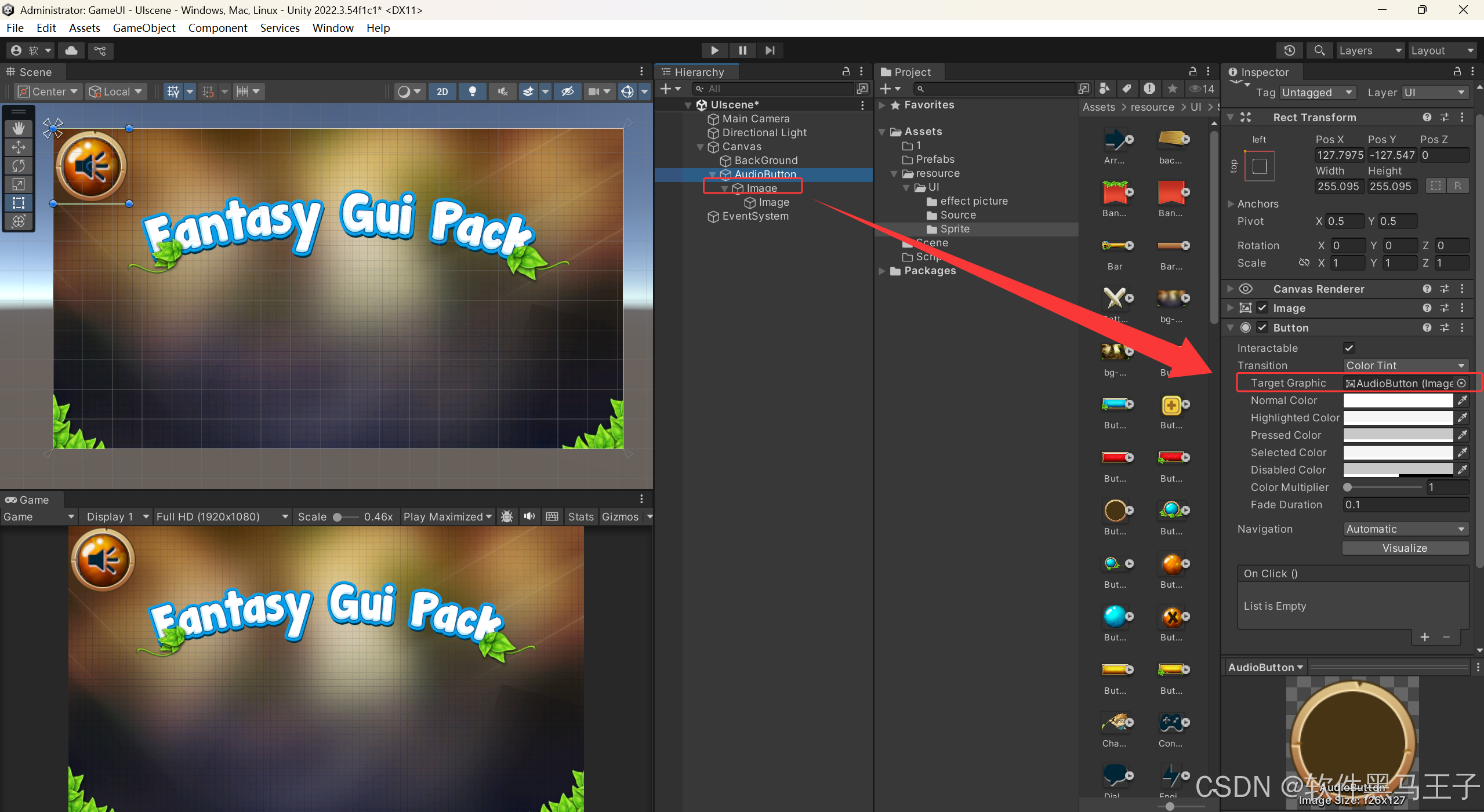Image resolution: width=1484 pixels, height=812 pixels.
Task: Select the Rect tool in Scene toolbar
Action: [x=19, y=203]
